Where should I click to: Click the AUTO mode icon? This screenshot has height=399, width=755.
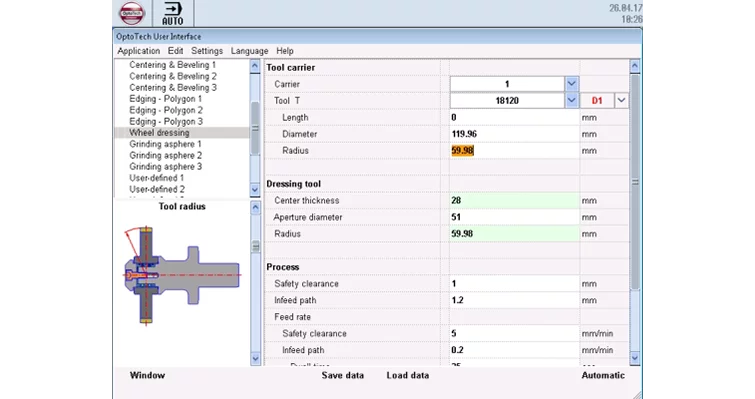coord(173,13)
